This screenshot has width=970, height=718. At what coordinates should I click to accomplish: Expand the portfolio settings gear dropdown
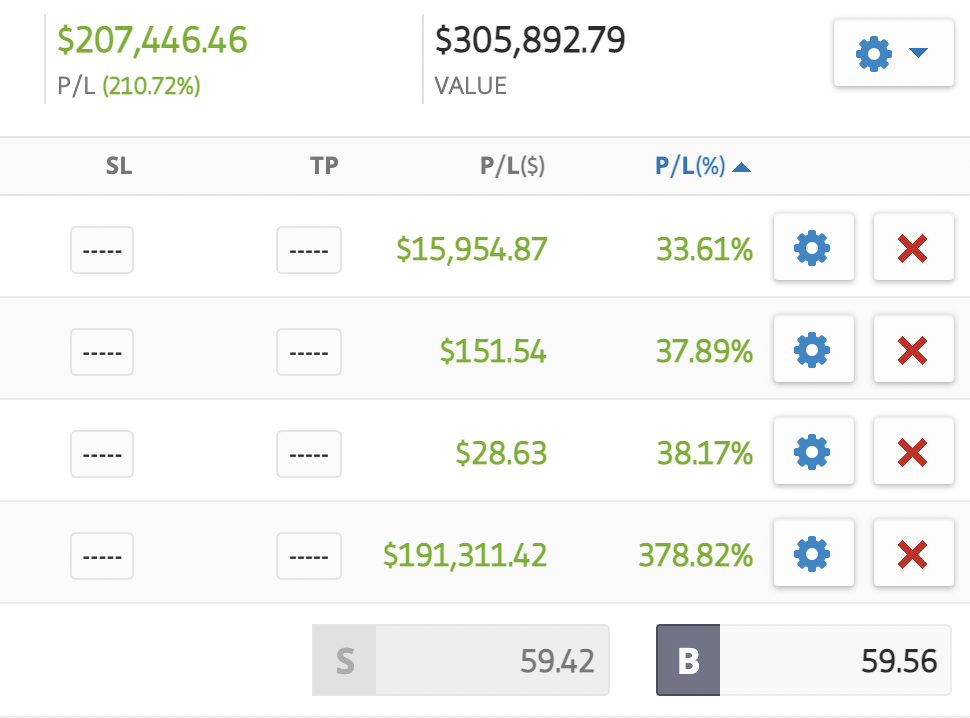point(893,53)
